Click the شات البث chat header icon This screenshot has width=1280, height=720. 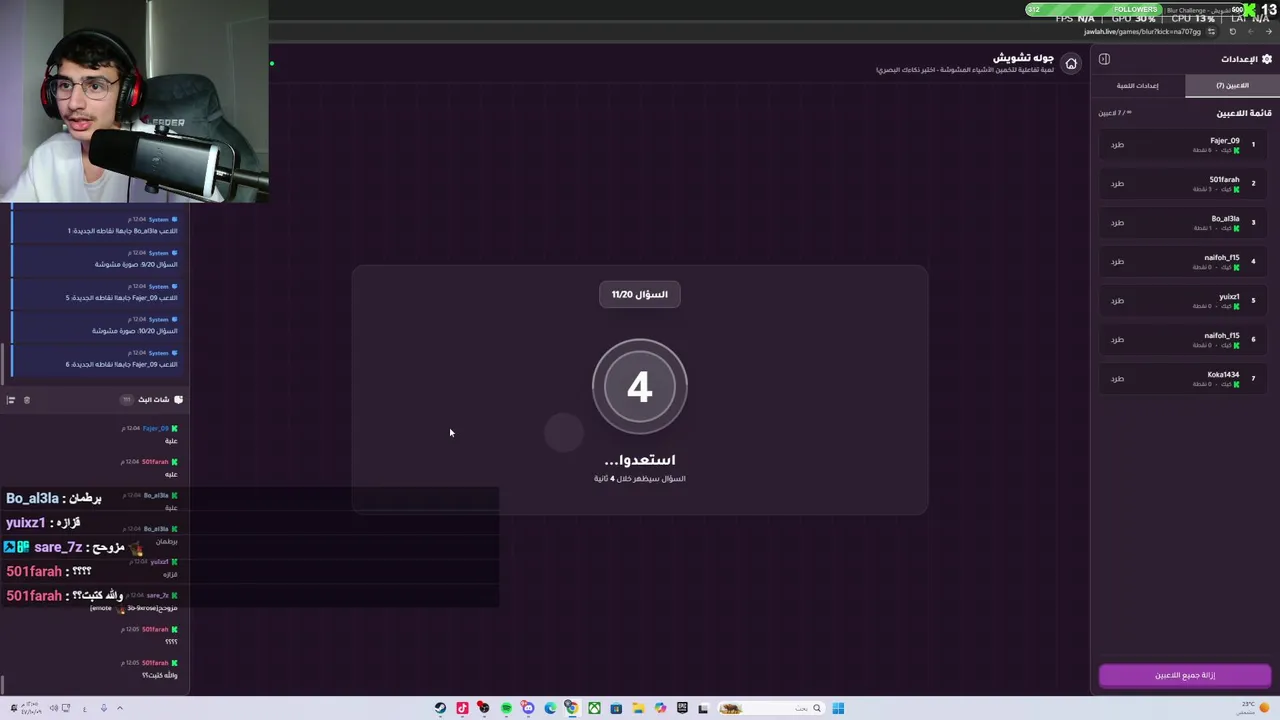tap(178, 400)
